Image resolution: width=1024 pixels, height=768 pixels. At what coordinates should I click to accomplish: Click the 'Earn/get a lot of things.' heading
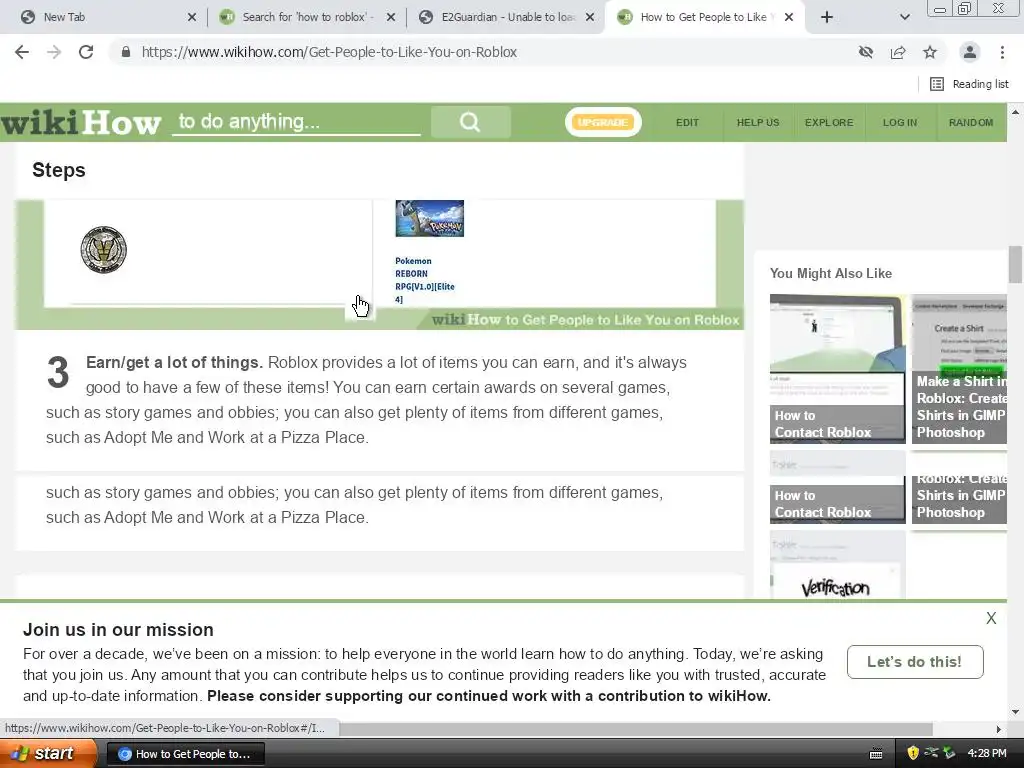pyautogui.click(x=174, y=362)
